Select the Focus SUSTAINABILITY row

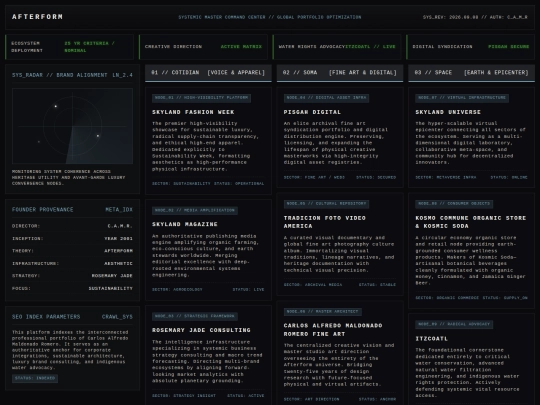[x=72, y=288]
